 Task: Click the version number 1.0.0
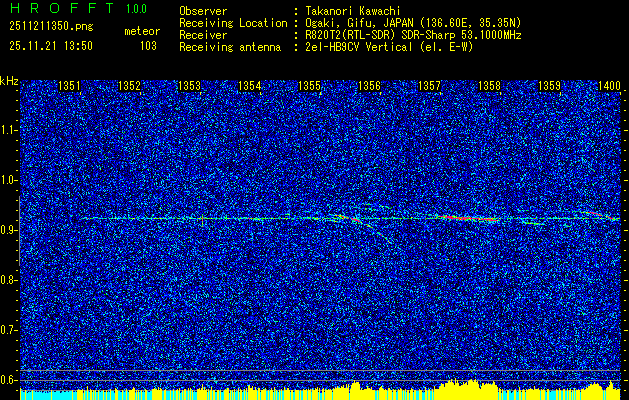[136, 9]
